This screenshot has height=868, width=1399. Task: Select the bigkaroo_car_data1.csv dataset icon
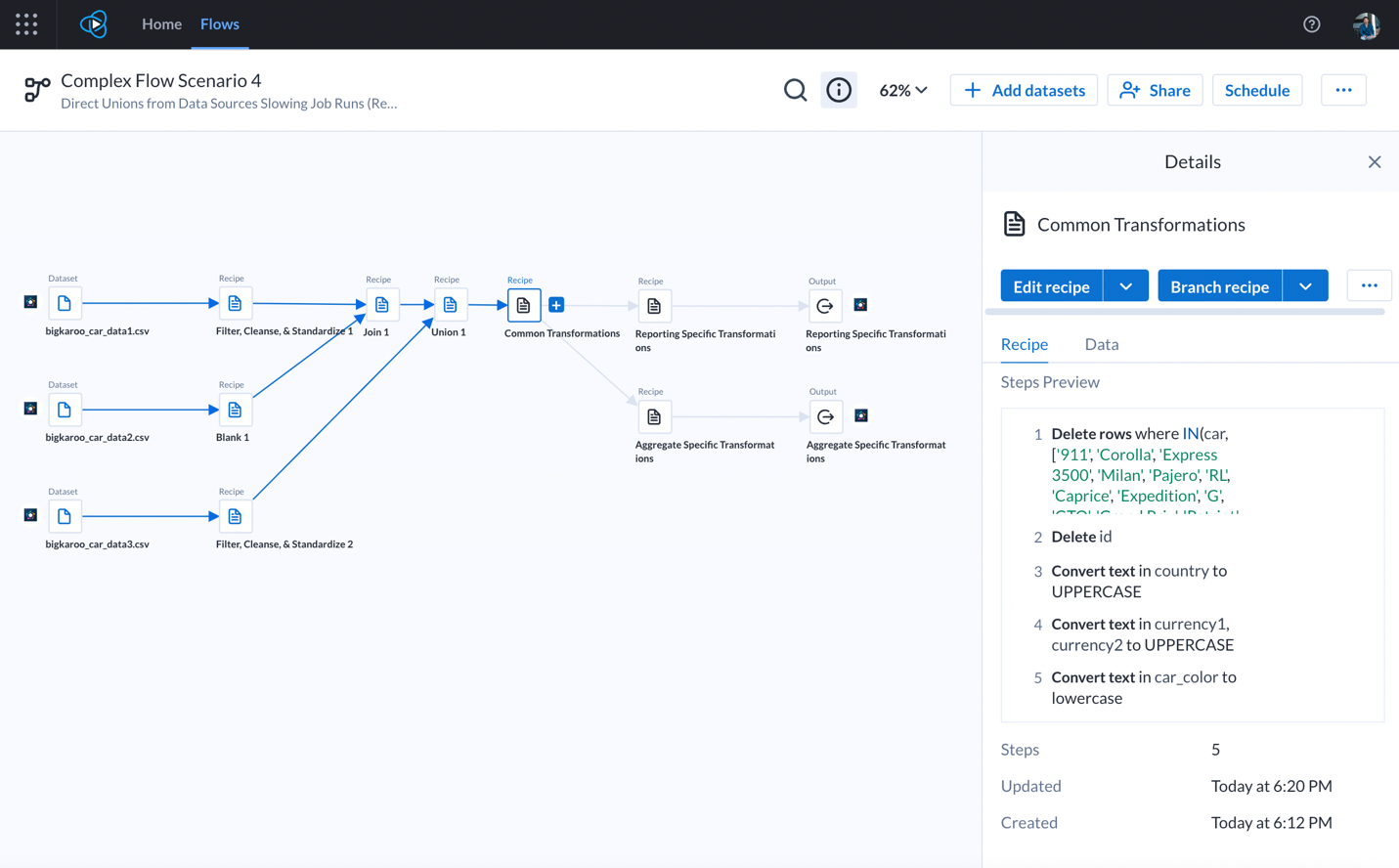[x=65, y=303]
